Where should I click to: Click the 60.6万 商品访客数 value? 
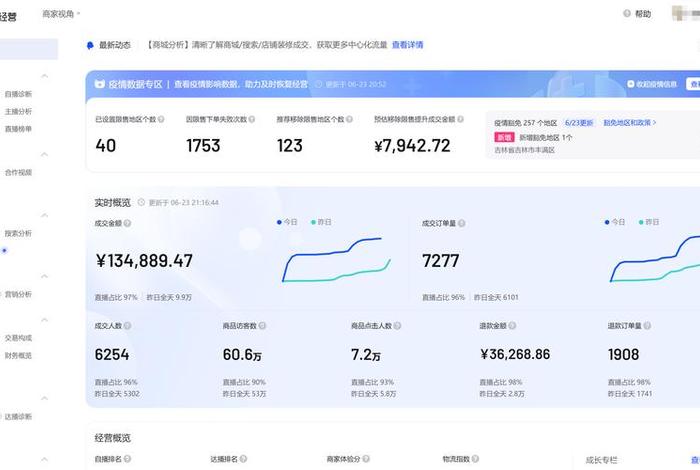242,354
